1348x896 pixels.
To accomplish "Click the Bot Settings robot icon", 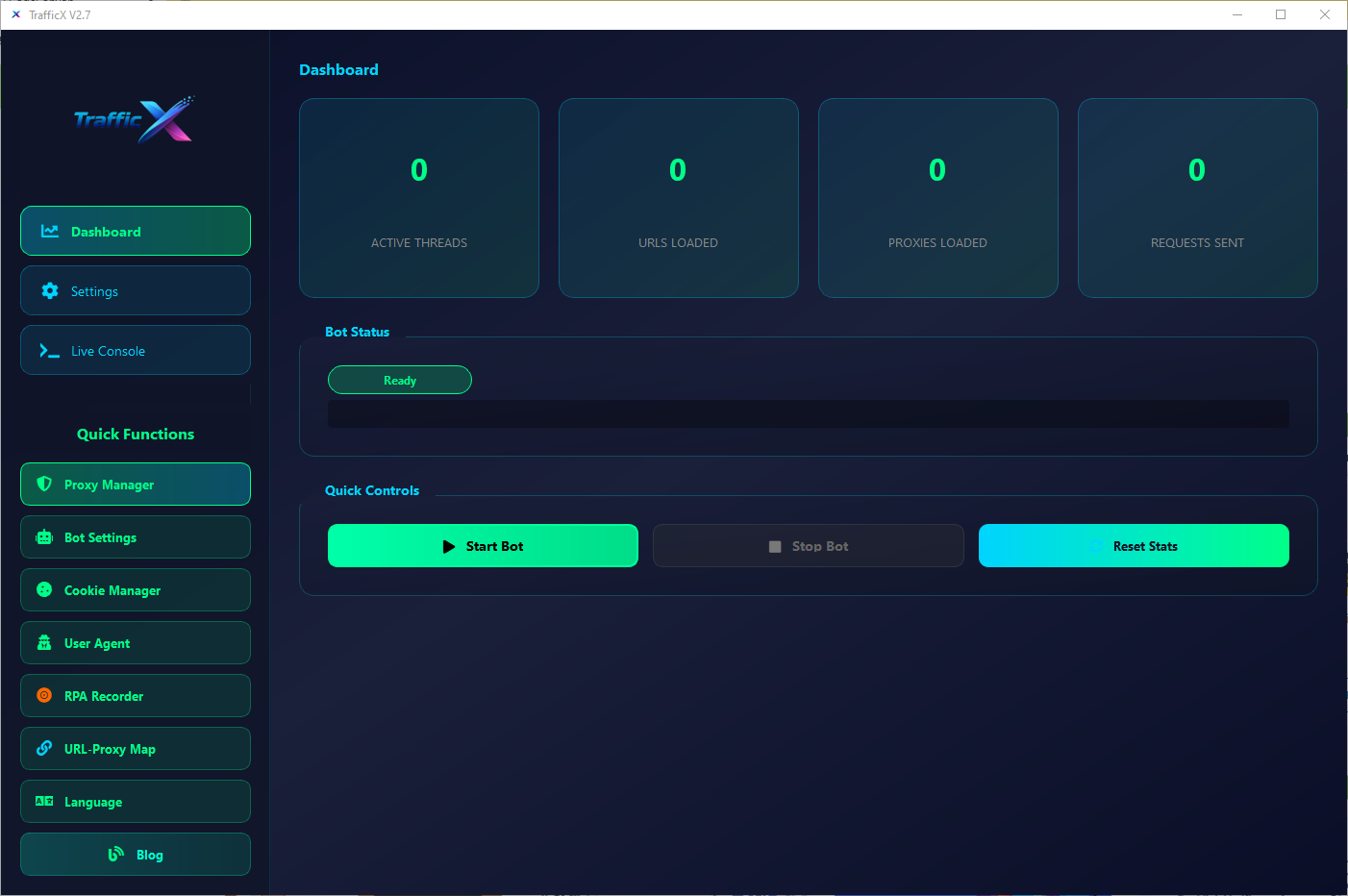I will point(44,537).
